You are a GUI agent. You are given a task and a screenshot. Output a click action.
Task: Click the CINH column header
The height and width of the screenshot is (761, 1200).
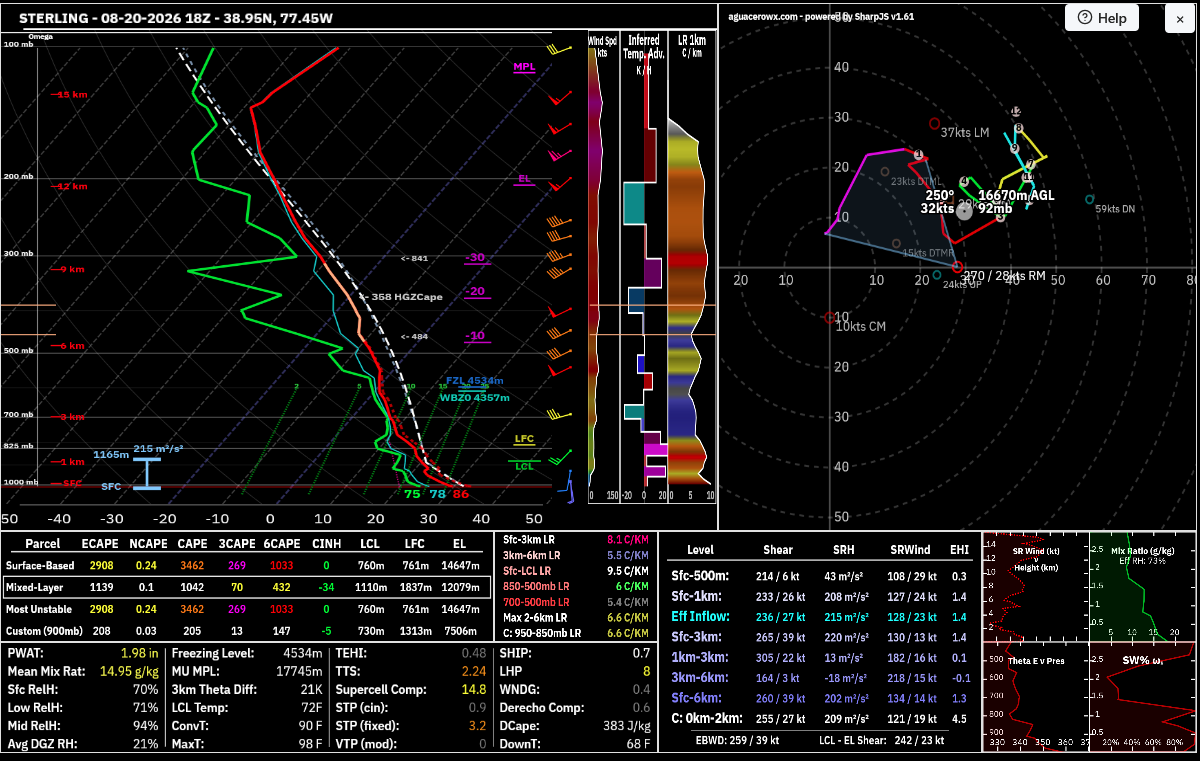(326, 544)
